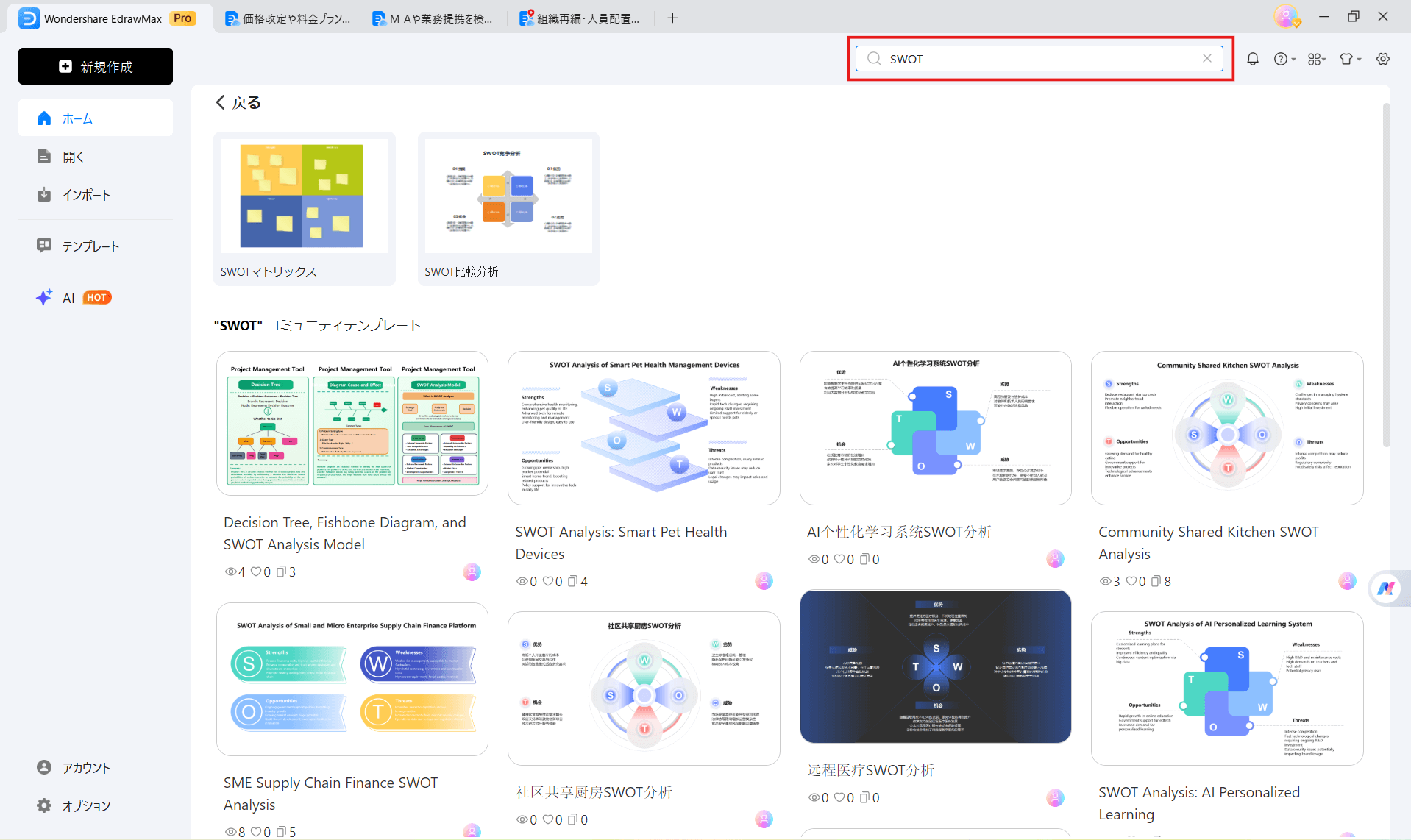Clear the SWOT search text
Image resolution: width=1411 pixels, height=840 pixels.
[x=1207, y=58]
